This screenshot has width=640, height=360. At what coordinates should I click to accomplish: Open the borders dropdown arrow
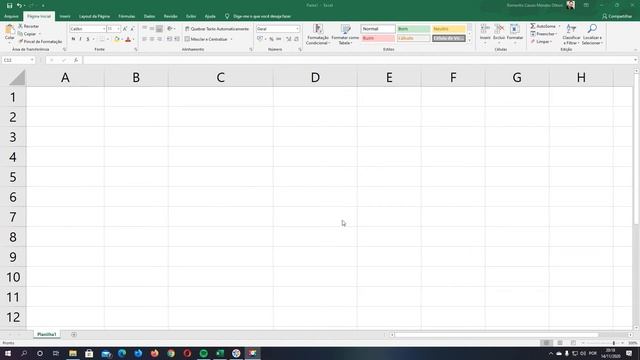click(x=108, y=39)
